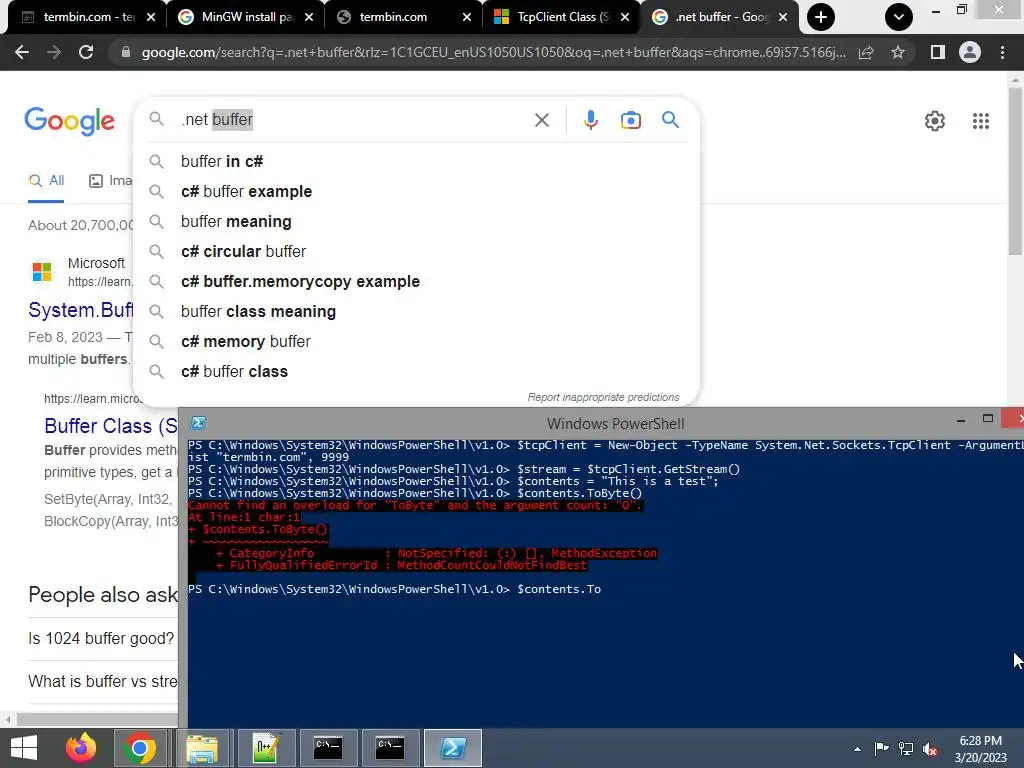Close the TcpClient Class tab
Image resolution: width=1024 pixels, height=768 pixels.
coord(625,17)
